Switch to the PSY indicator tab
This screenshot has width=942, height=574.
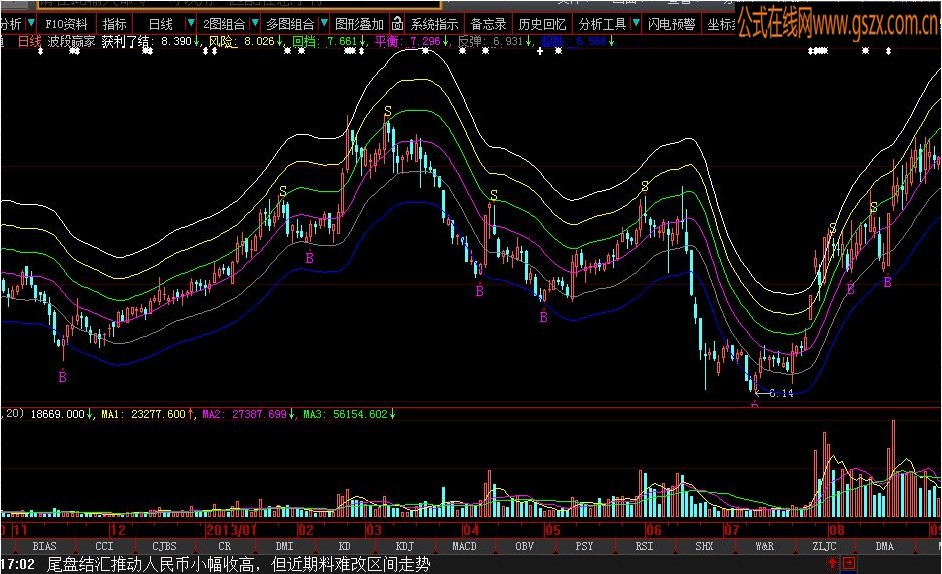584,546
